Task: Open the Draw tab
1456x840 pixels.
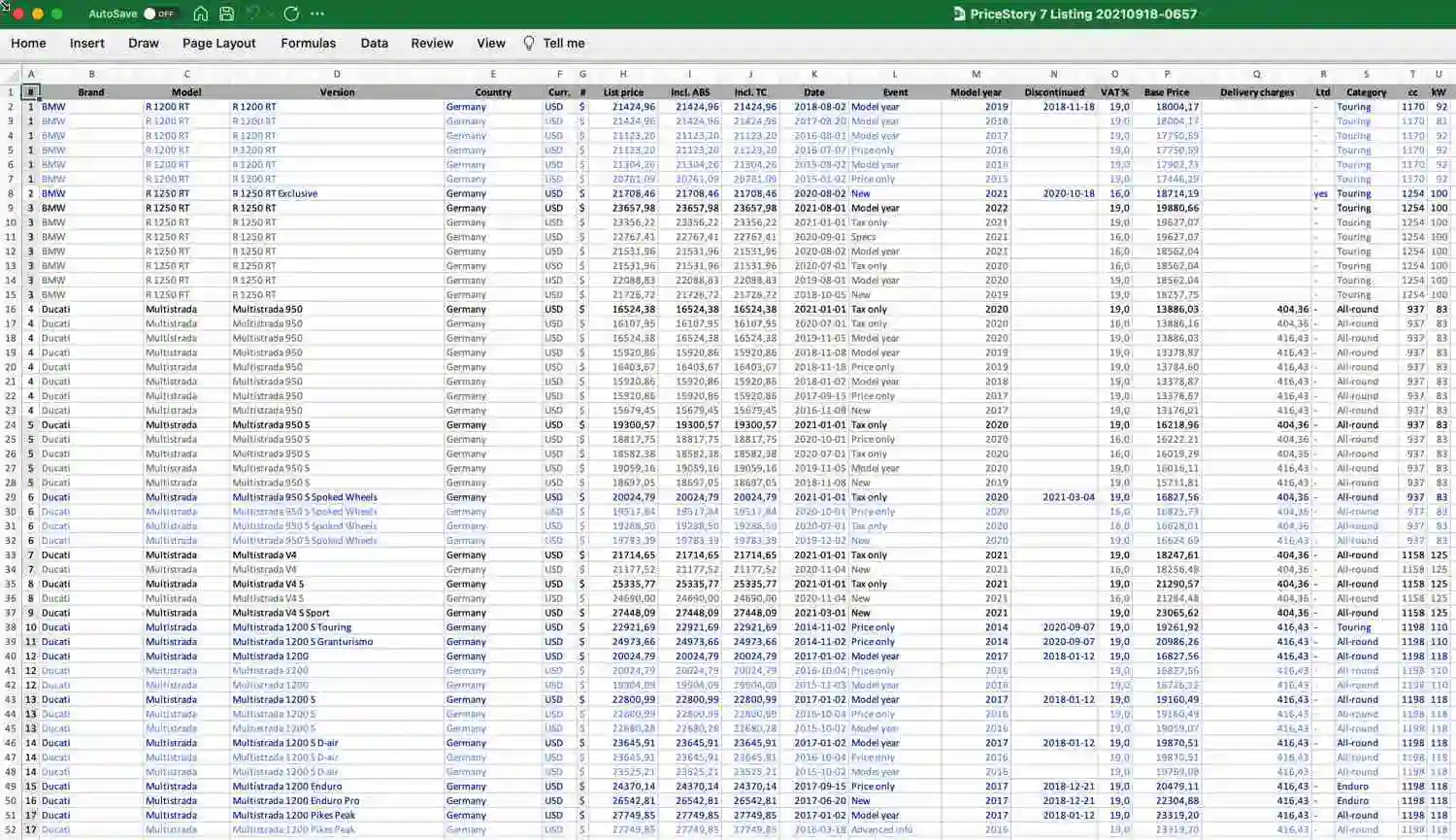Action: click(144, 44)
